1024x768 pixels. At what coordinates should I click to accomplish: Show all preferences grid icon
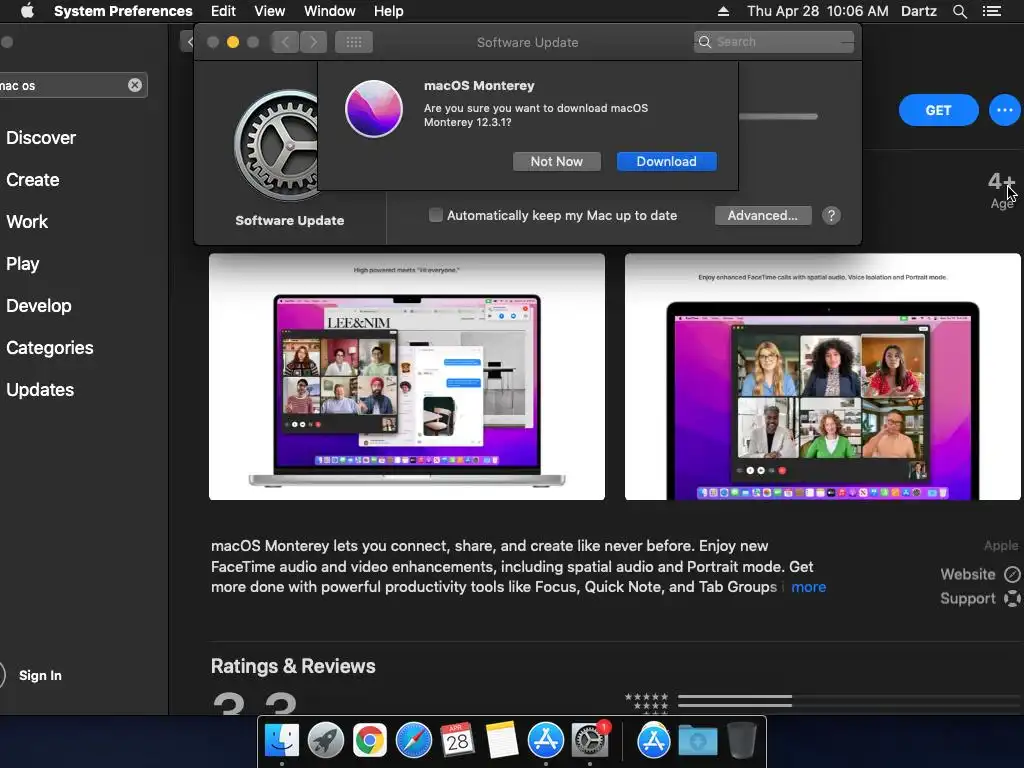[354, 42]
